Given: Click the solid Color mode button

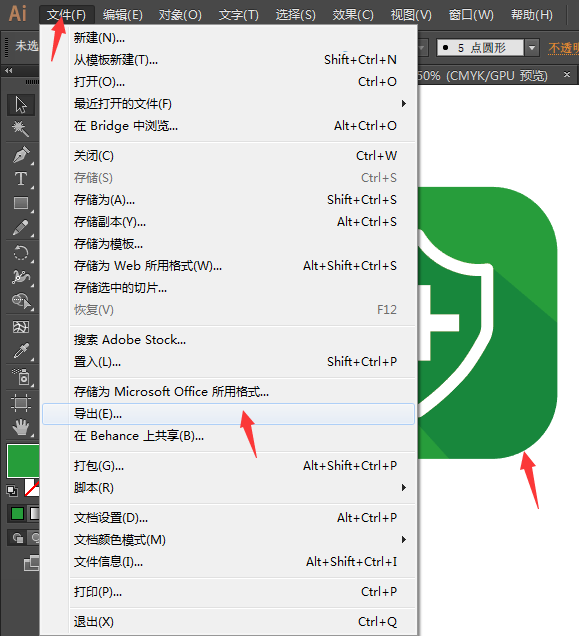Looking at the screenshot, I should pyautogui.click(x=17, y=514).
